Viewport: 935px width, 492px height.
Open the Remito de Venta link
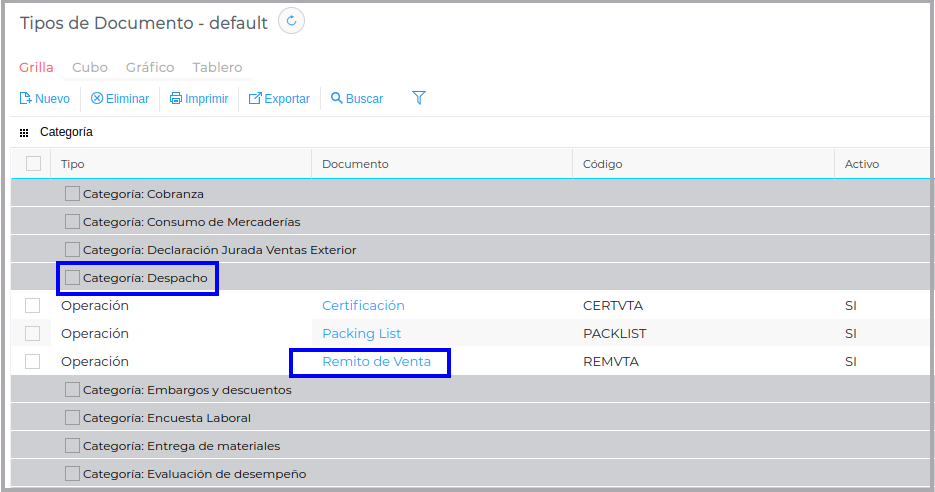click(x=376, y=362)
